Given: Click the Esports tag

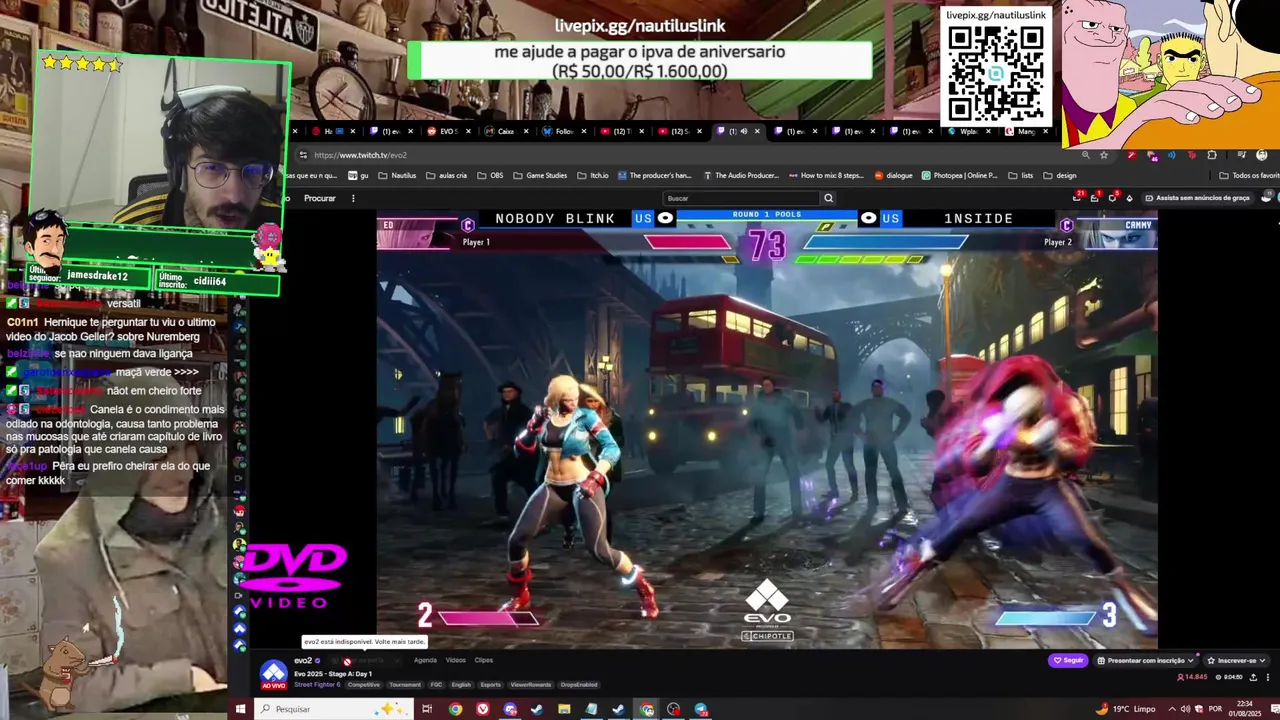Looking at the screenshot, I should click(490, 685).
